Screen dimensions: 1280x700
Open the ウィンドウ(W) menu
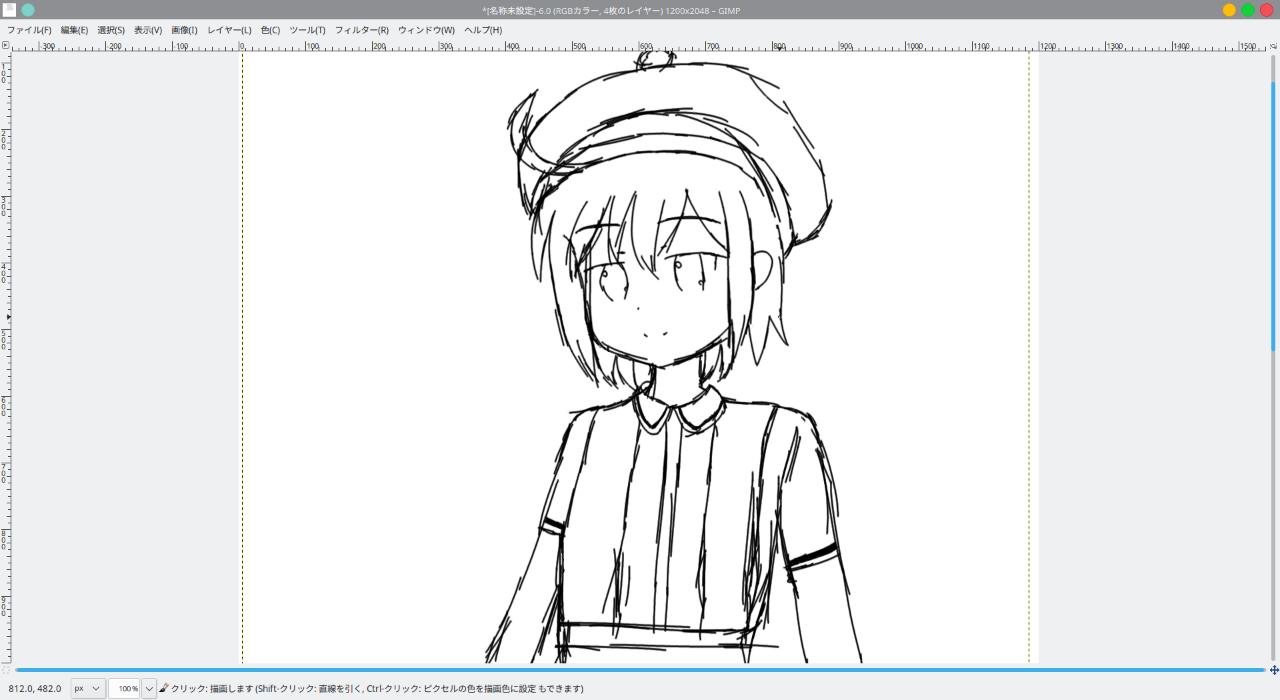(x=426, y=30)
